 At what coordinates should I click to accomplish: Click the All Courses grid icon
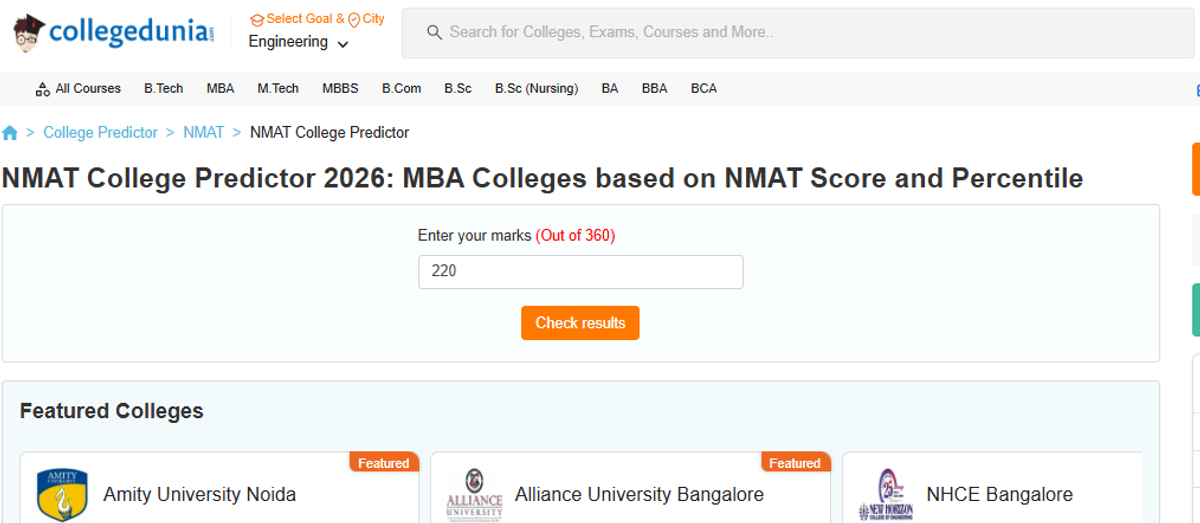pyautogui.click(x=42, y=89)
